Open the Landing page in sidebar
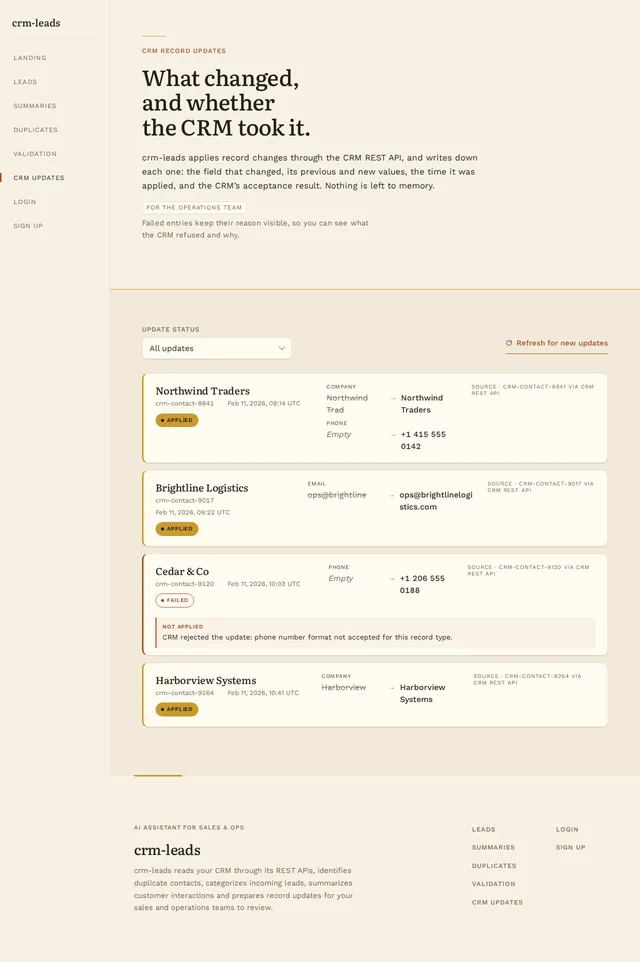This screenshot has height=962, width=640. point(30,58)
